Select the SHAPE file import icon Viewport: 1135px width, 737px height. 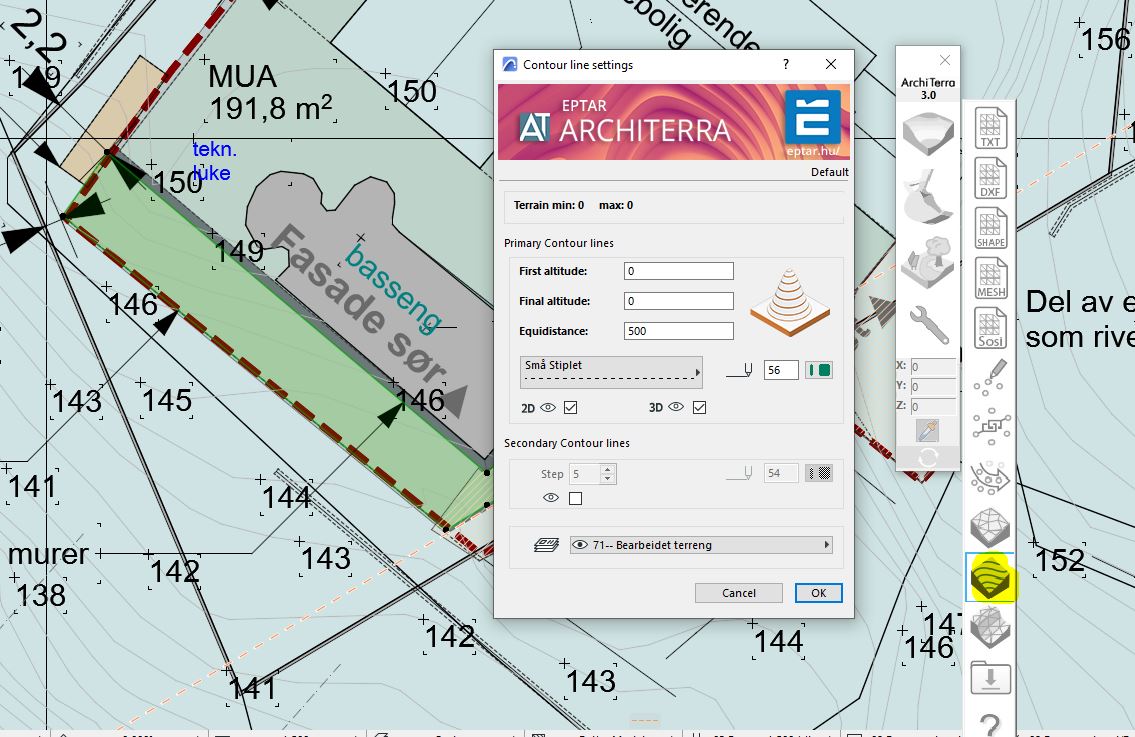coord(990,229)
